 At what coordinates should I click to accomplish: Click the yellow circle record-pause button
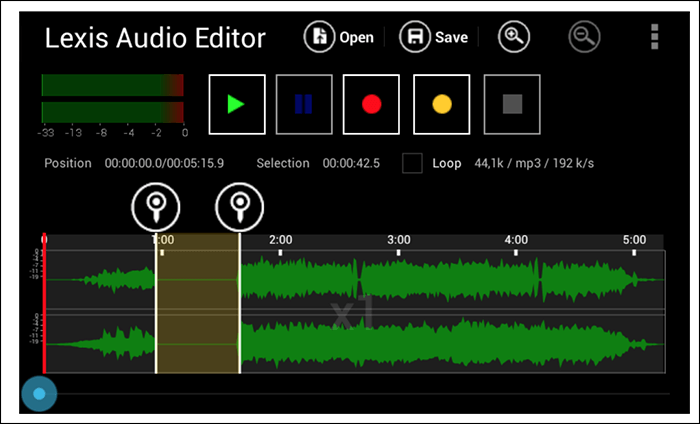(x=442, y=104)
